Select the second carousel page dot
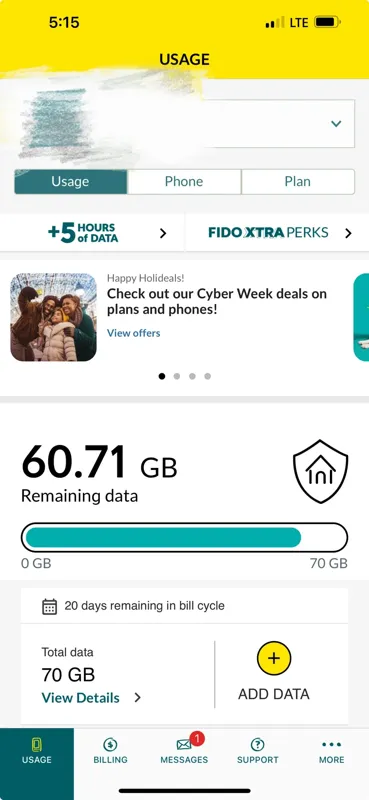369x800 pixels. 177,377
